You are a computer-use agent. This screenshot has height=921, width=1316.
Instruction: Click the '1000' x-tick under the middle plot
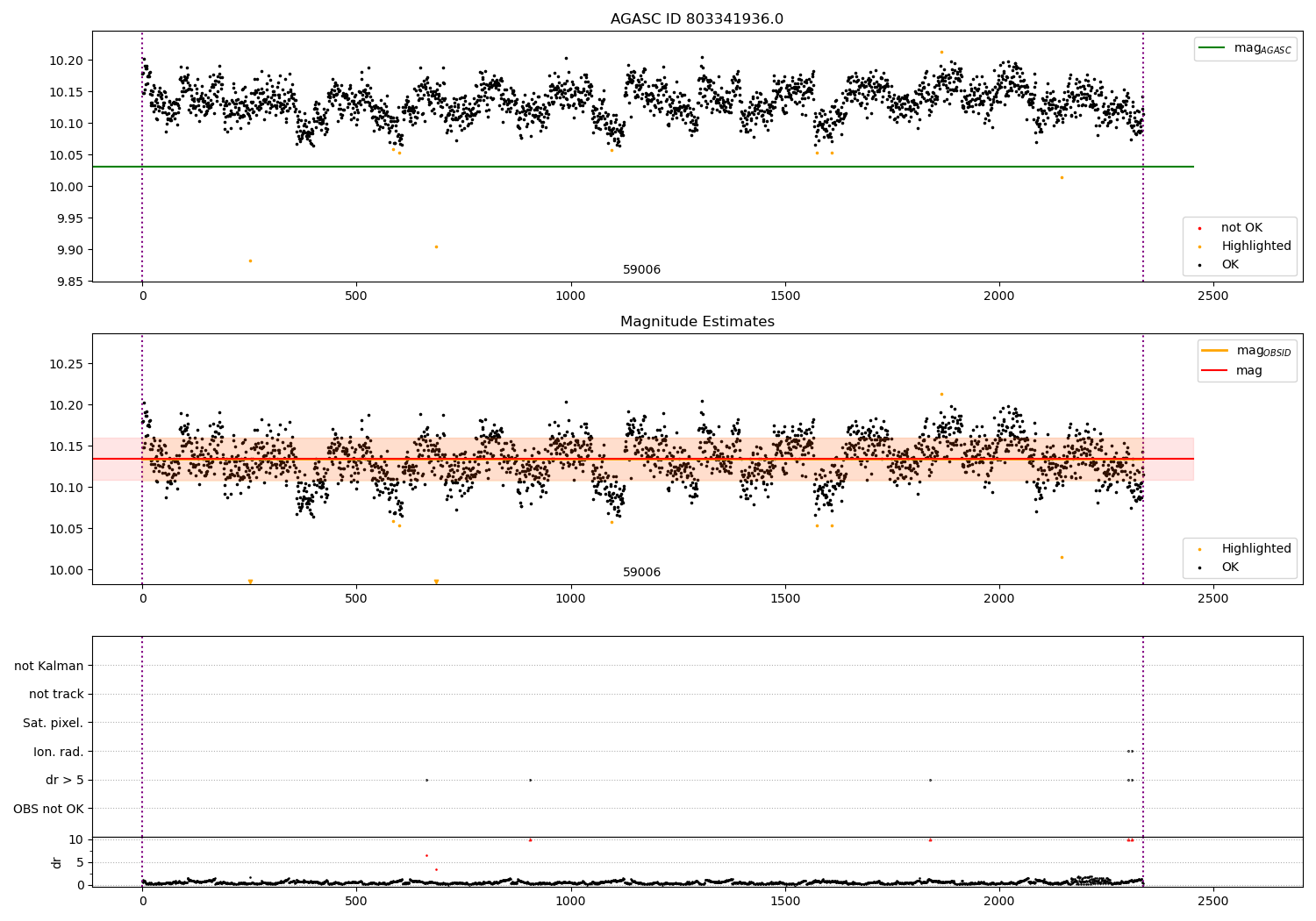[x=571, y=599]
